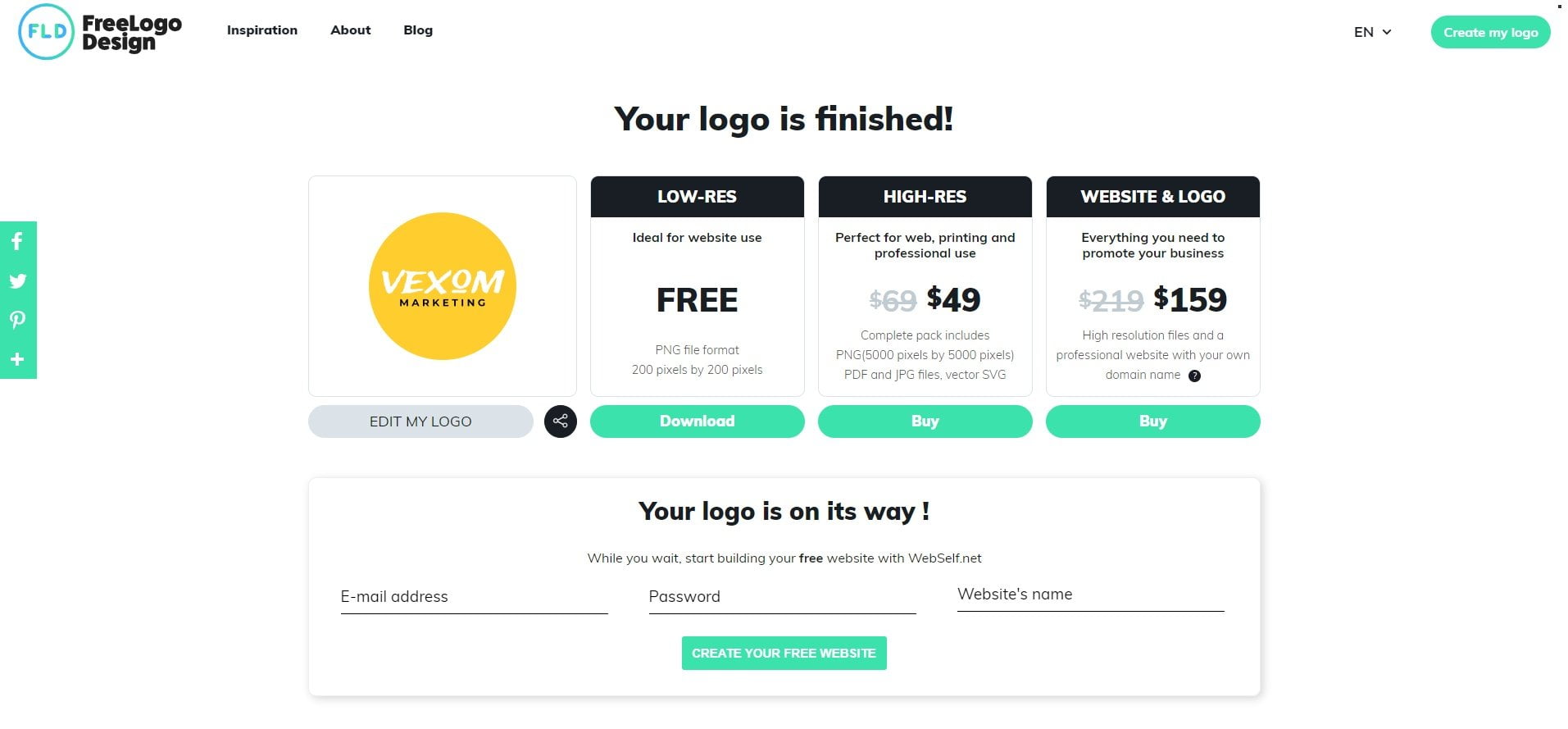Buy the $159 Website & Logo package
The image size is (1568, 729).
1153,421
